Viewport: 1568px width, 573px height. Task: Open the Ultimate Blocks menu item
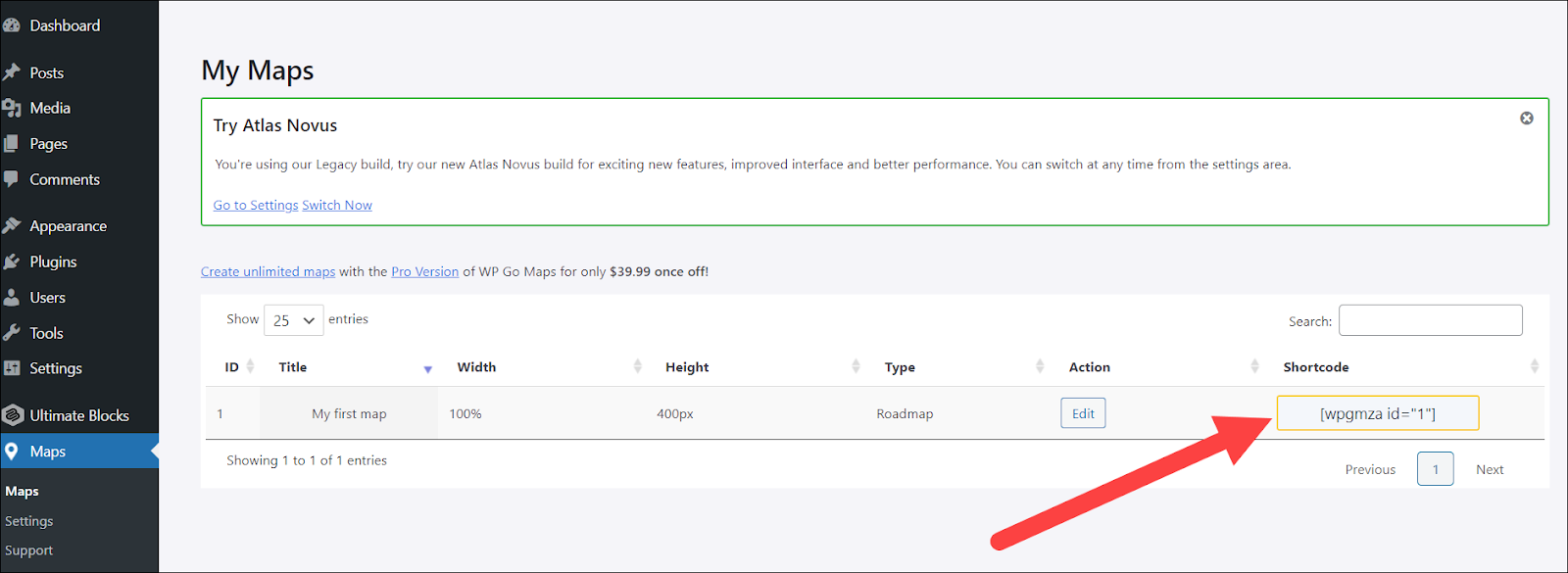click(x=79, y=415)
